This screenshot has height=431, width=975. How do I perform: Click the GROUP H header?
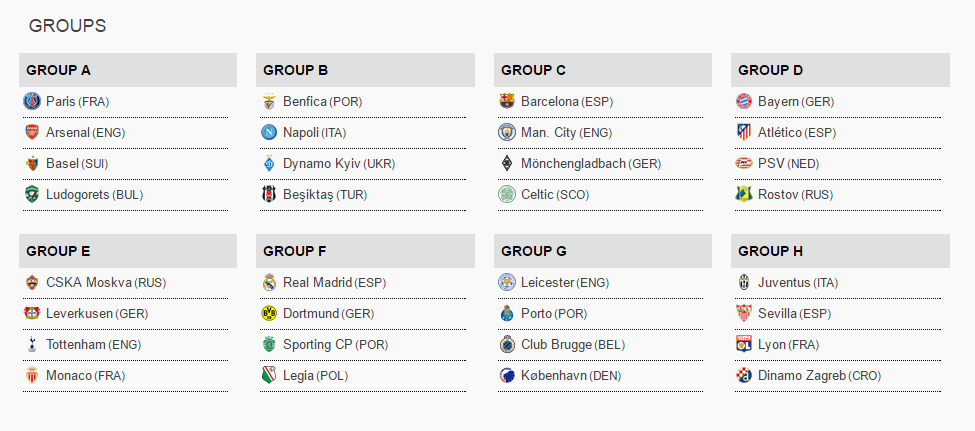pos(840,251)
